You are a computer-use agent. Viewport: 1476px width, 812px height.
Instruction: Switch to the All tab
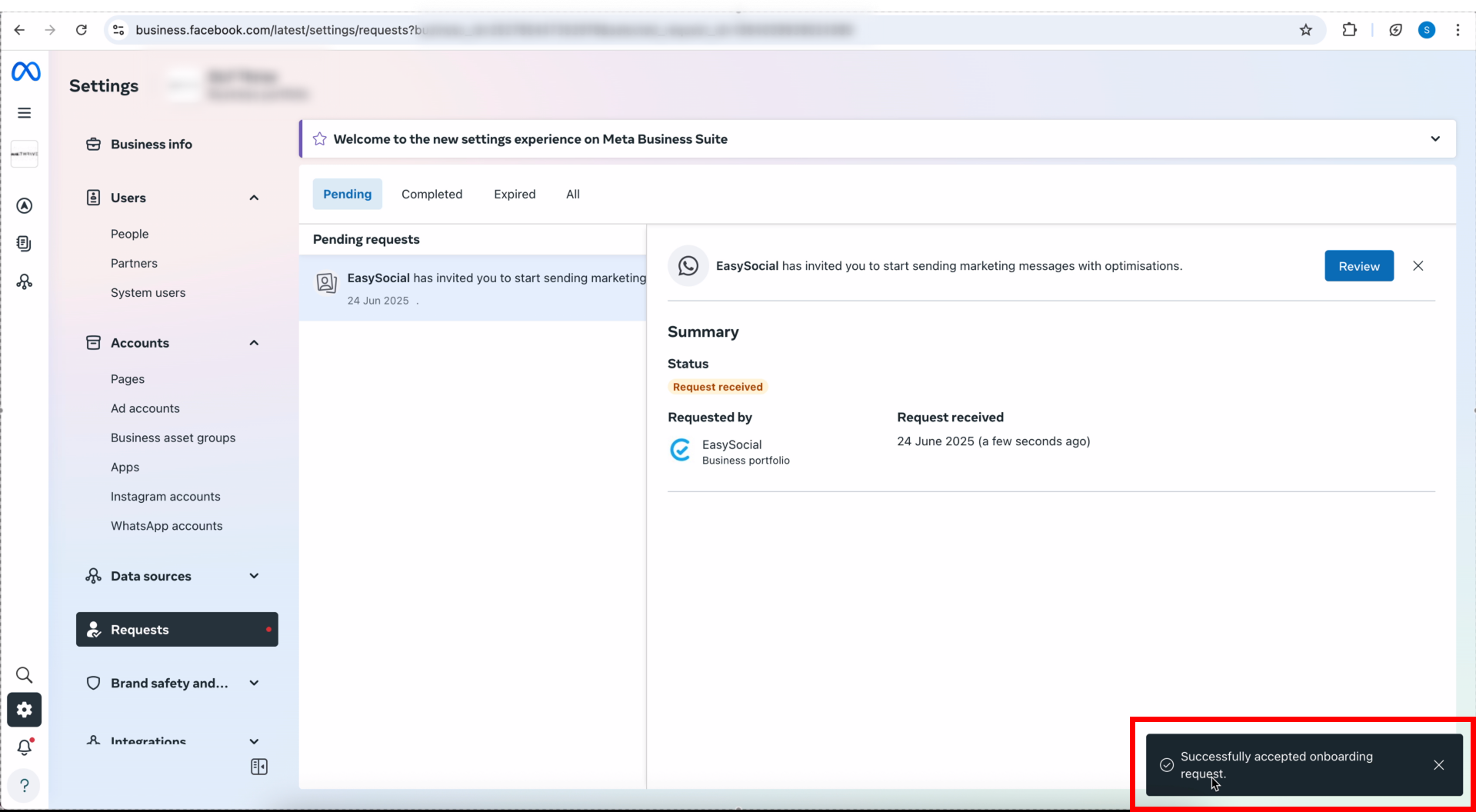(x=573, y=195)
